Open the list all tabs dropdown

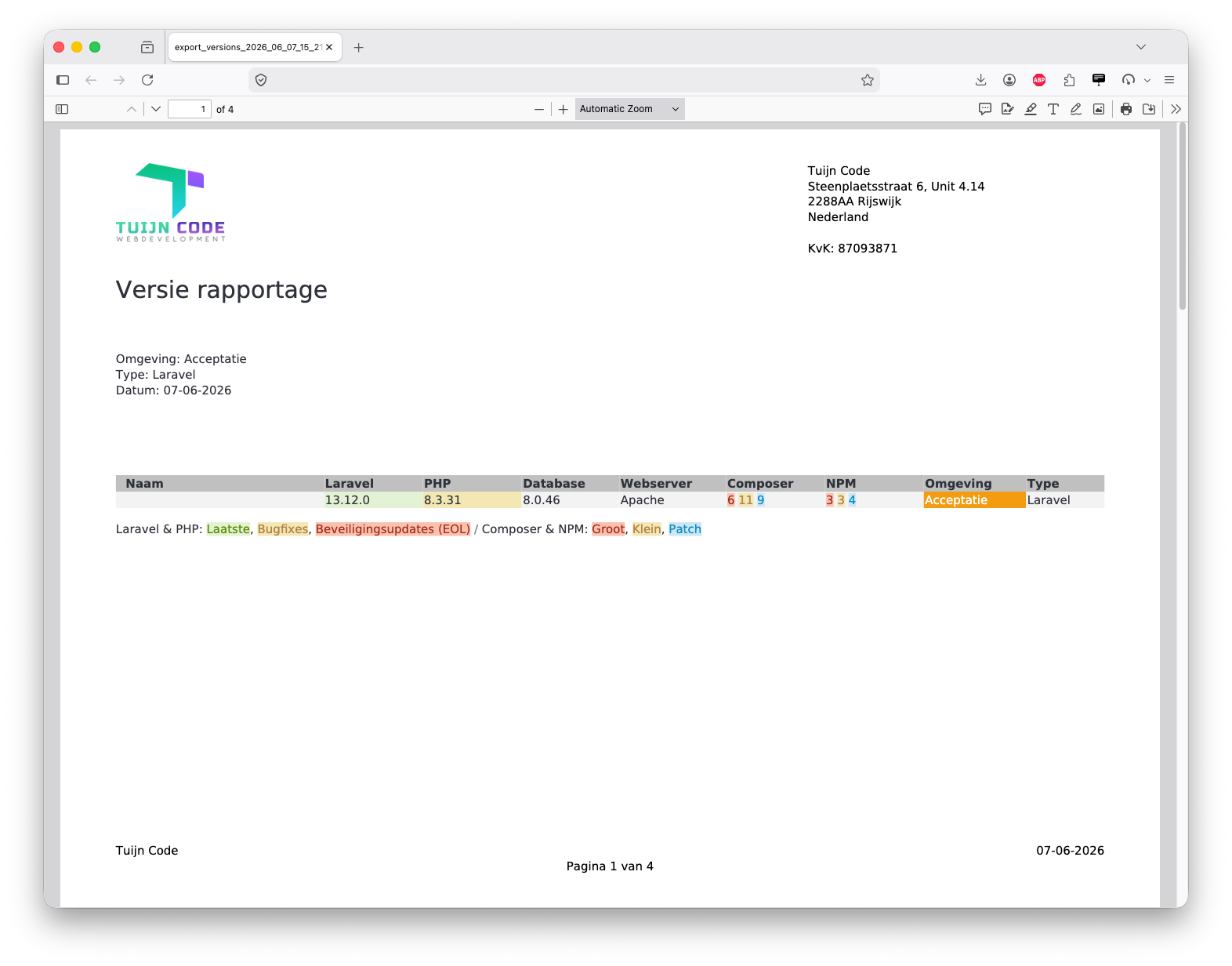pos(1141,47)
